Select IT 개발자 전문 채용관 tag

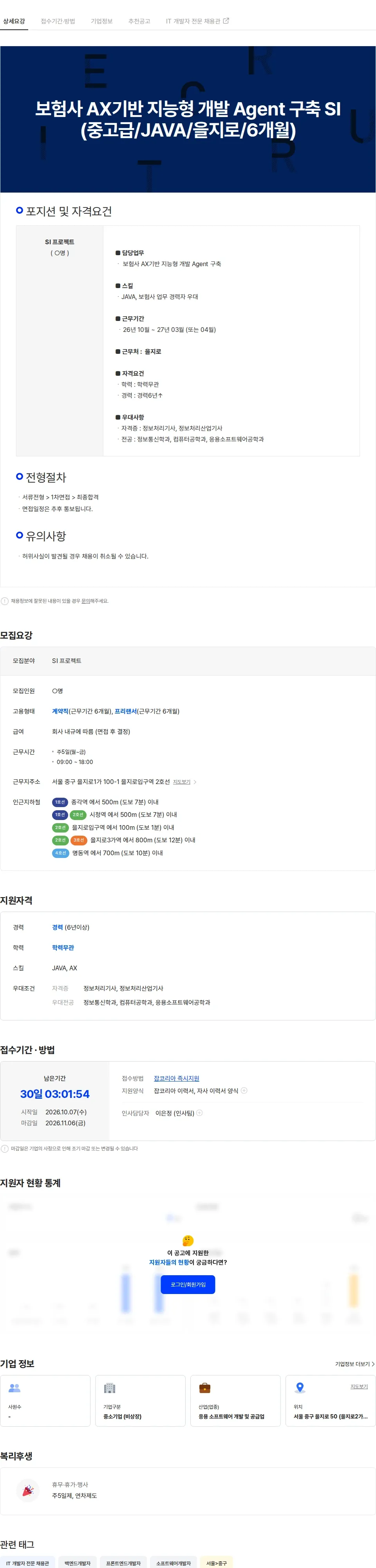(27, 1563)
